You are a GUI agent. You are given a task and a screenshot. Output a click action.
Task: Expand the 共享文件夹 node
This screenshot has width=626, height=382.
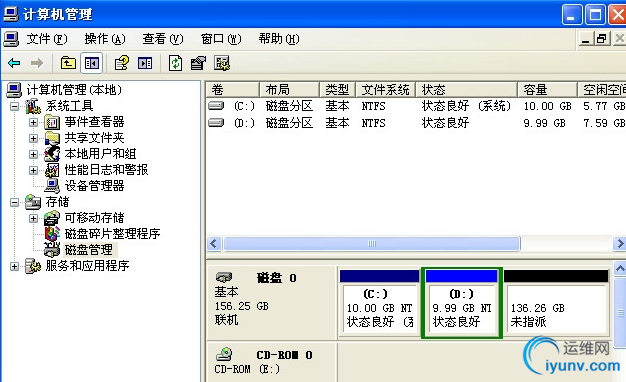[x=34, y=138]
